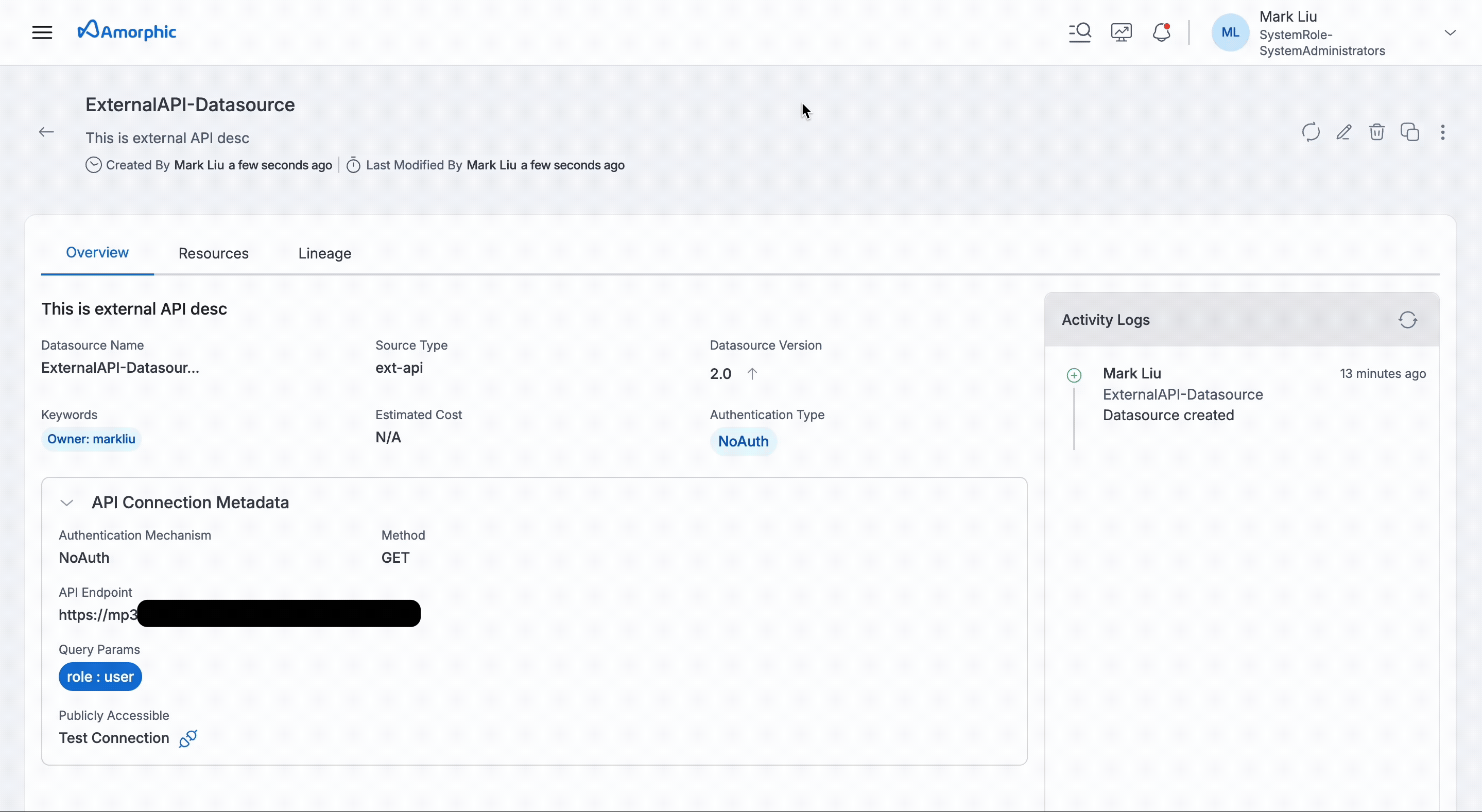Click the Amorphic logo
Viewport: 1482px width, 812px height.
[127, 30]
